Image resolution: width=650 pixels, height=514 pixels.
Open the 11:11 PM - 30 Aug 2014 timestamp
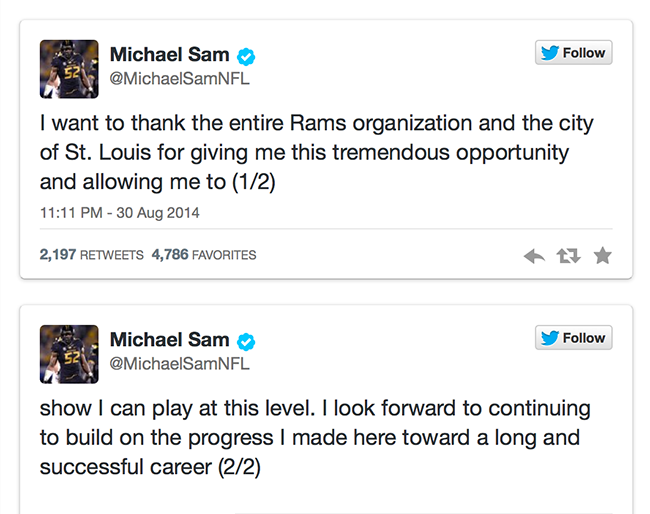pos(120,213)
